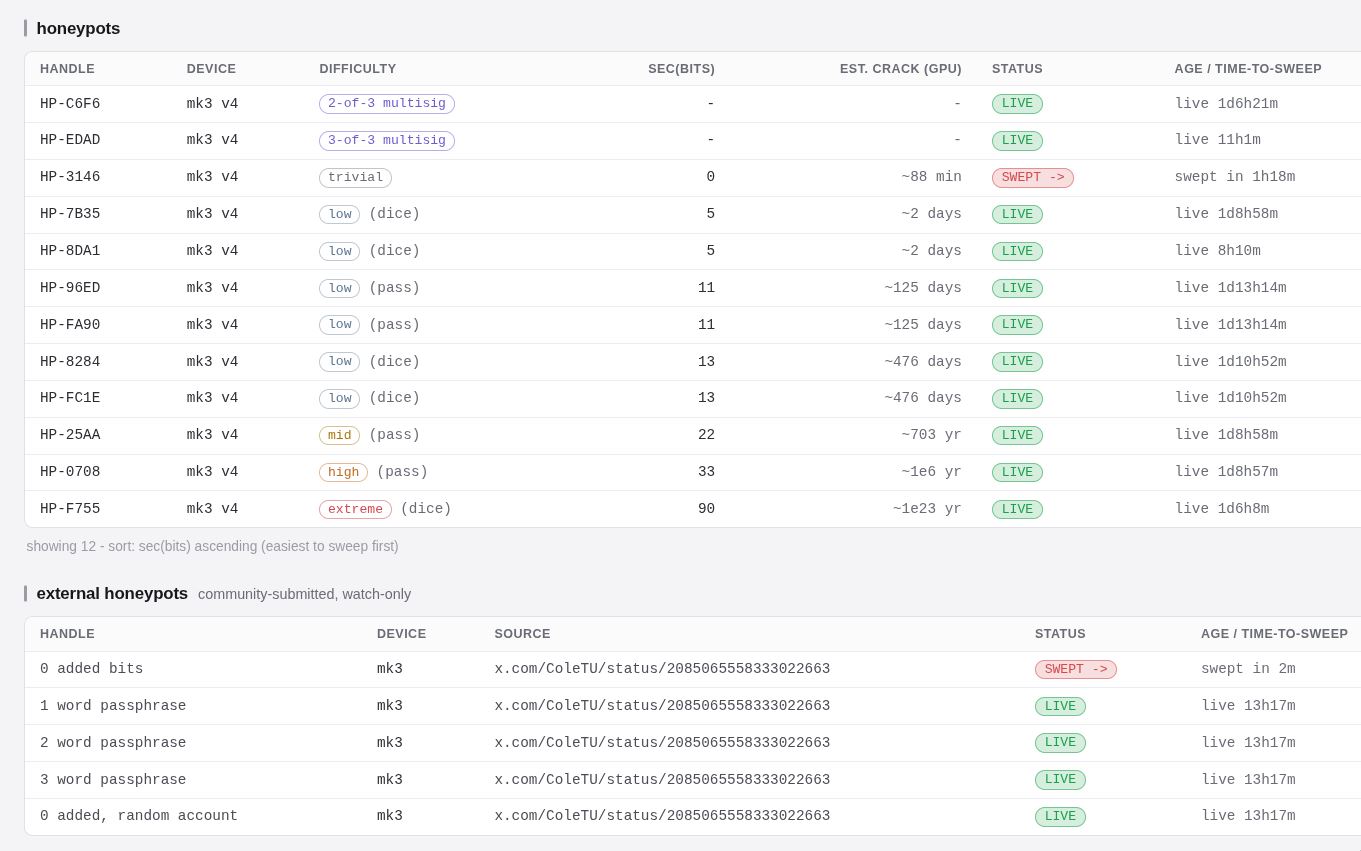Click the "external honeypots" section heading
This screenshot has height=851, width=1361.
point(112,594)
